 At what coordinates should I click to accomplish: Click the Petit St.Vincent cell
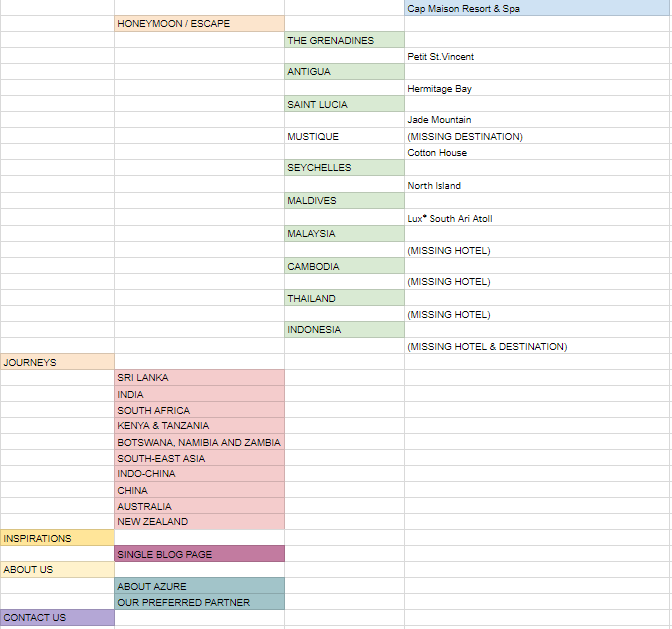tap(538, 56)
